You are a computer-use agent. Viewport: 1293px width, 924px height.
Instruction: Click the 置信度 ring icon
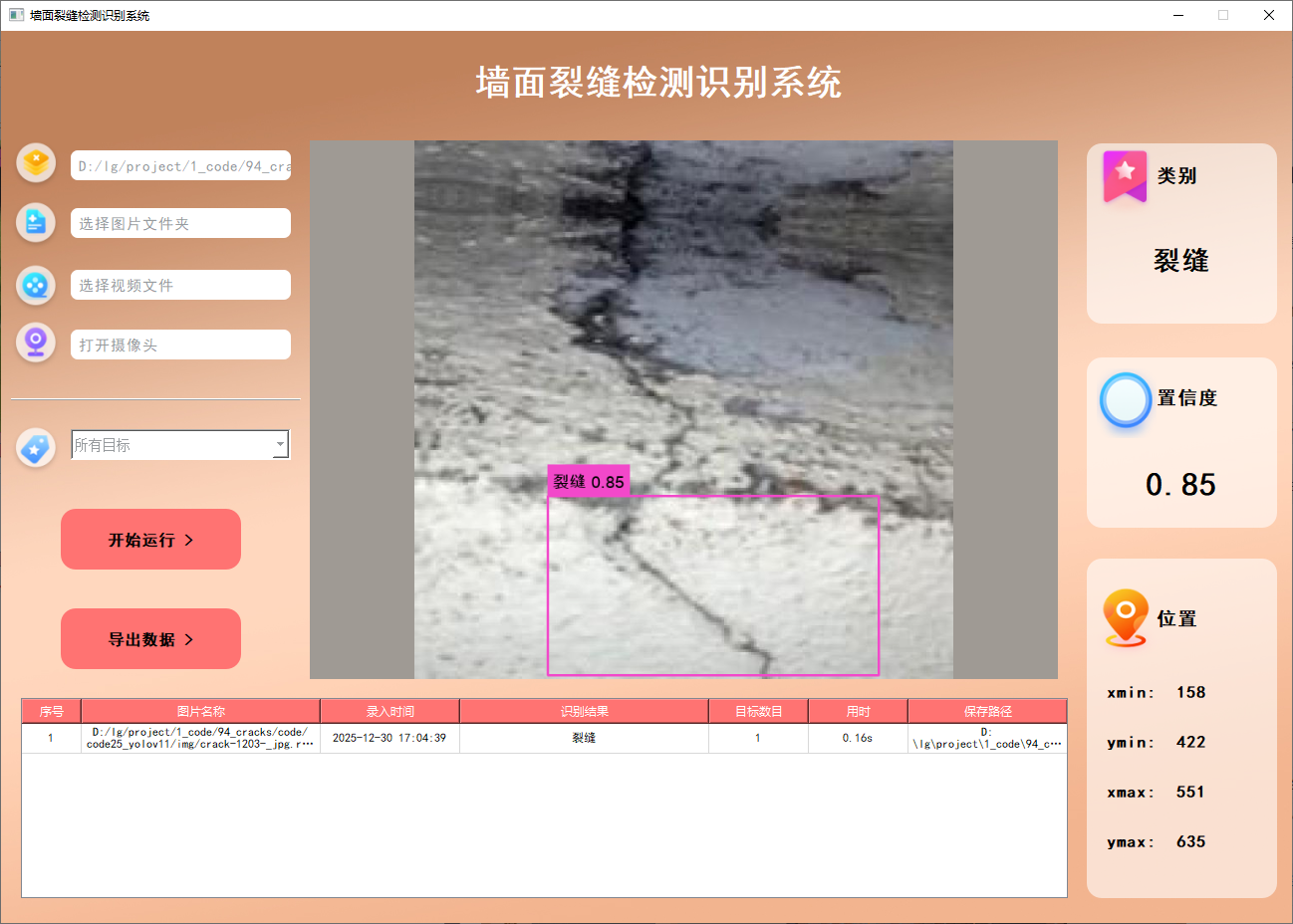point(1125,400)
